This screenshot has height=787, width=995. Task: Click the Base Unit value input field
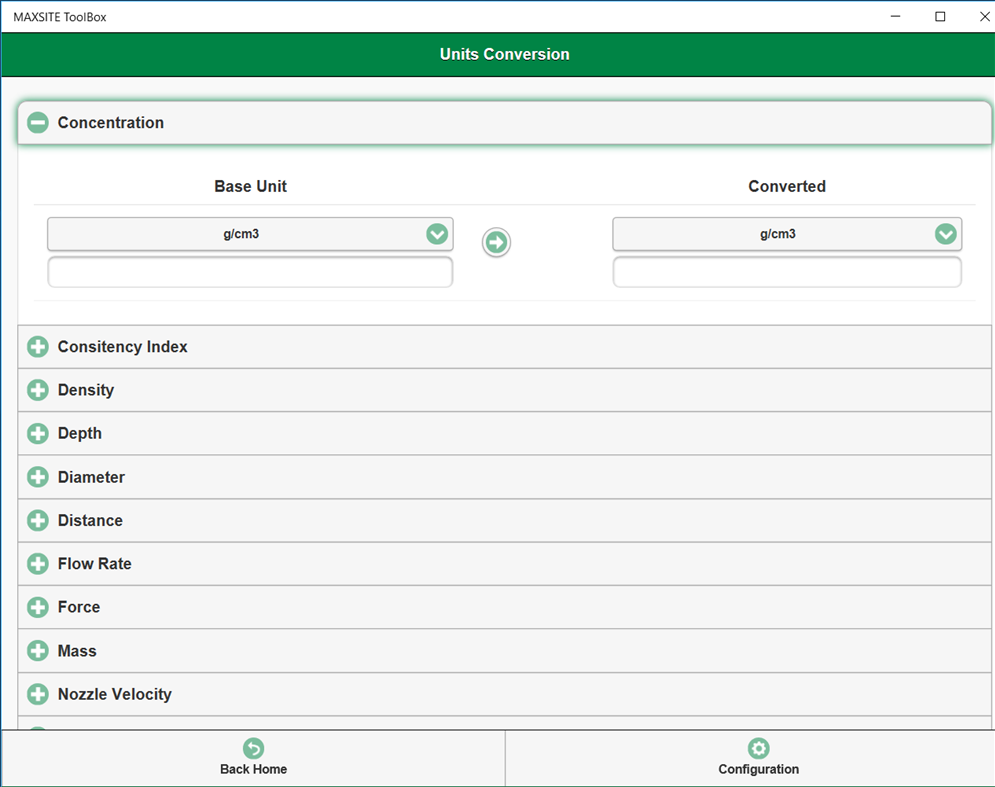[249, 271]
